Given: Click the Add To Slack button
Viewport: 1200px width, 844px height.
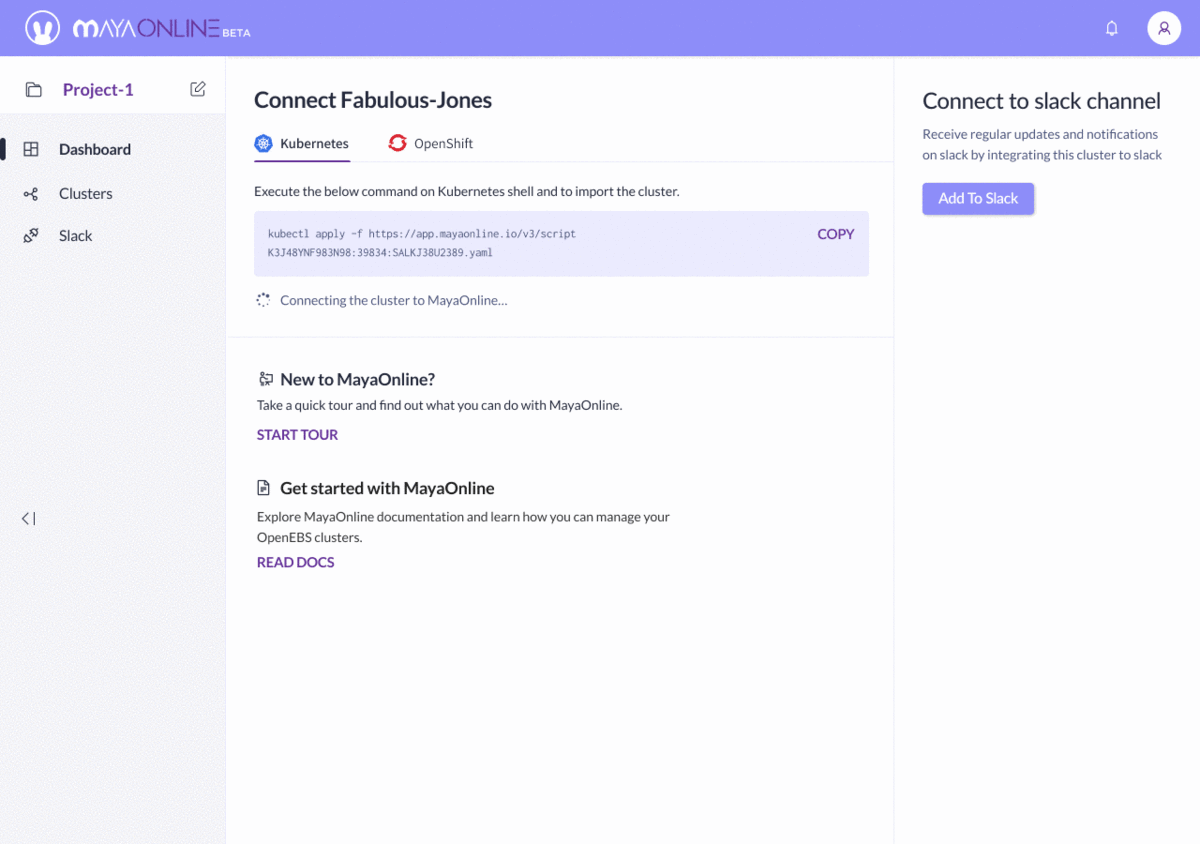Looking at the screenshot, I should 978,198.
